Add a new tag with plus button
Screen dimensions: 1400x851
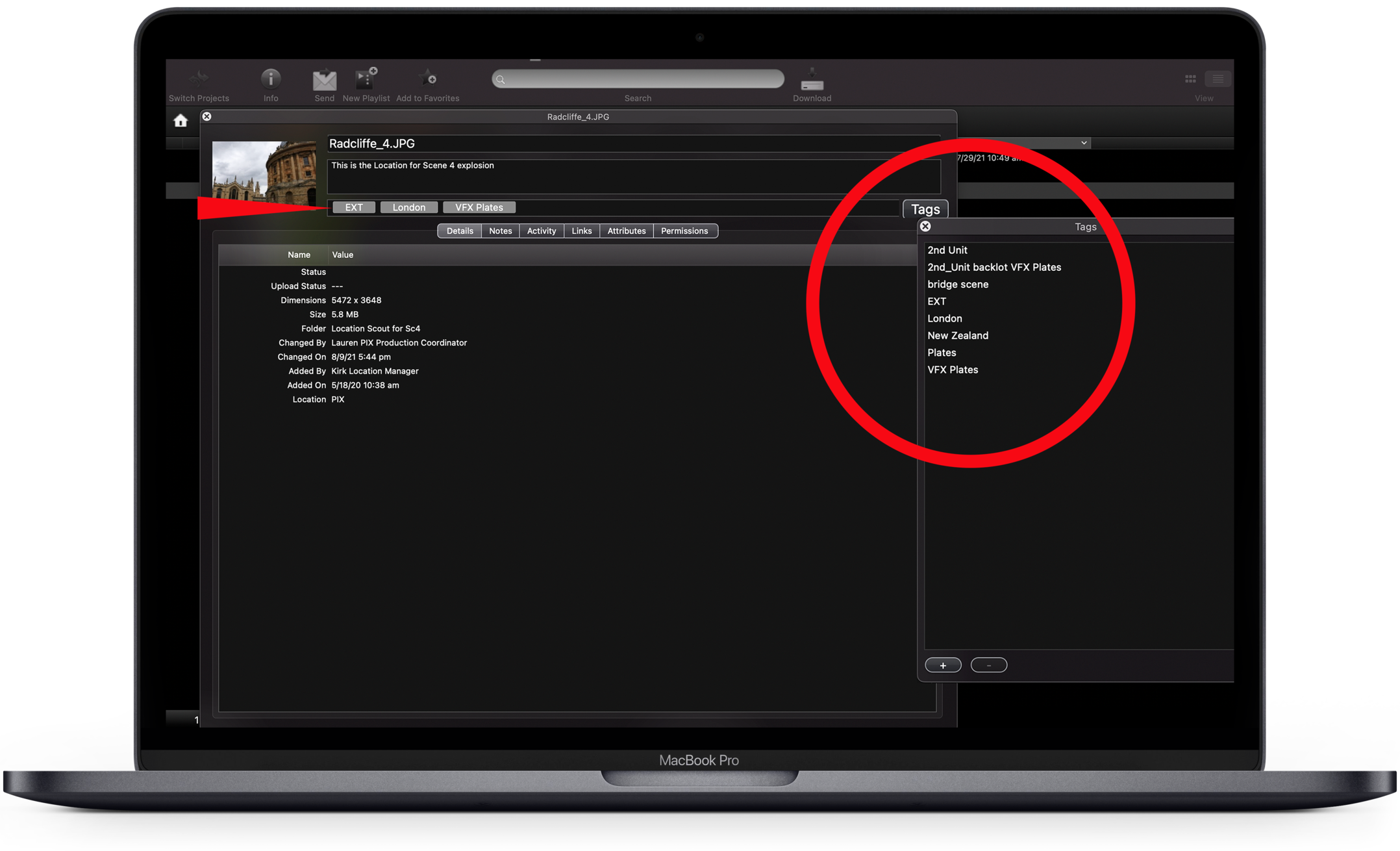pyautogui.click(x=943, y=665)
